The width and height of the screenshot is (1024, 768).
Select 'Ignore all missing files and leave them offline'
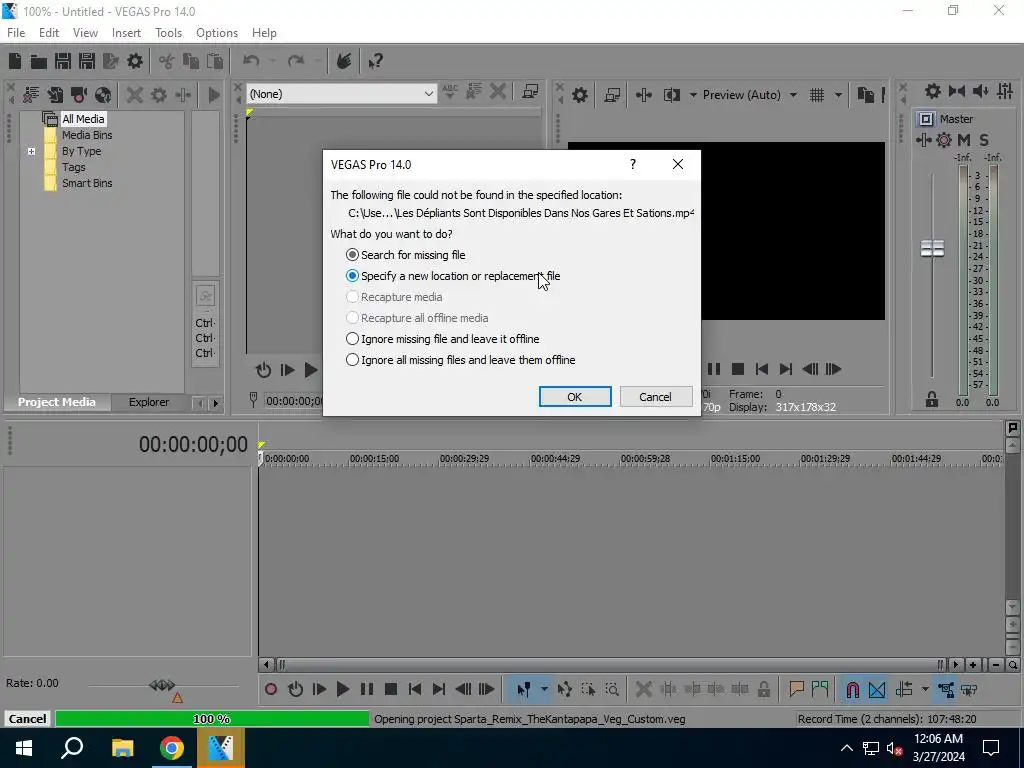pyautogui.click(x=460, y=360)
